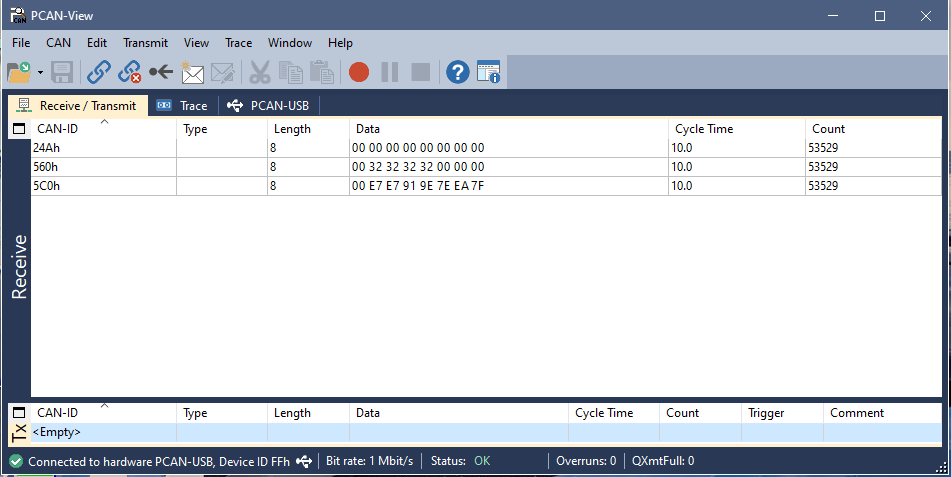This screenshot has height=477, width=951.
Task: Select the 24Ah message row
Action: pos(486,147)
